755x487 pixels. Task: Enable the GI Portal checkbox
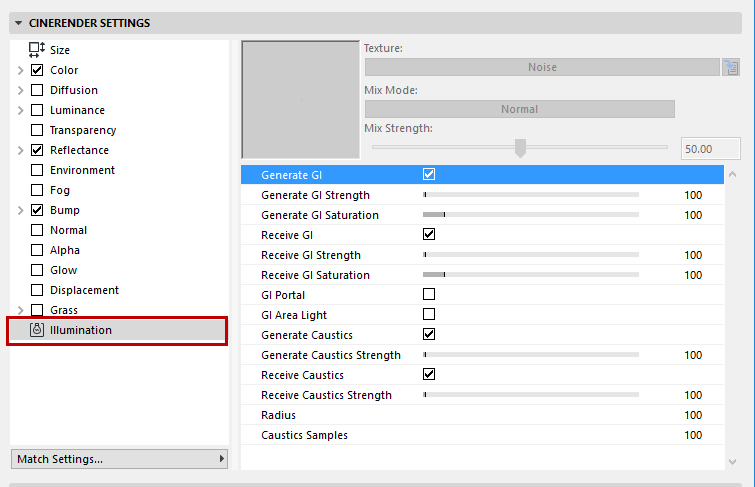tap(429, 295)
